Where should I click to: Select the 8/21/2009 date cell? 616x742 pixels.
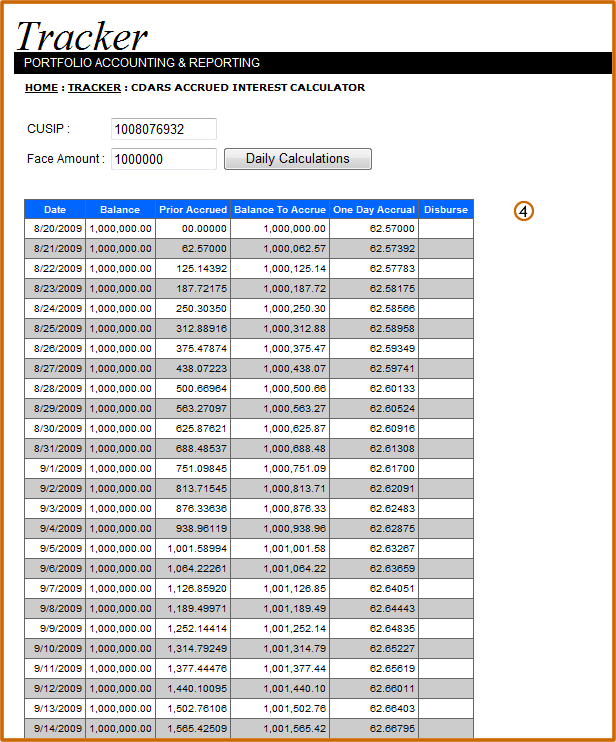tap(55, 248)
